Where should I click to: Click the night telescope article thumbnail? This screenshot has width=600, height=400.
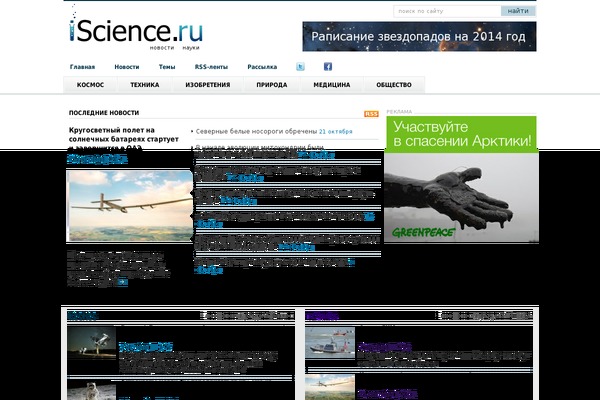click(91, 343)
